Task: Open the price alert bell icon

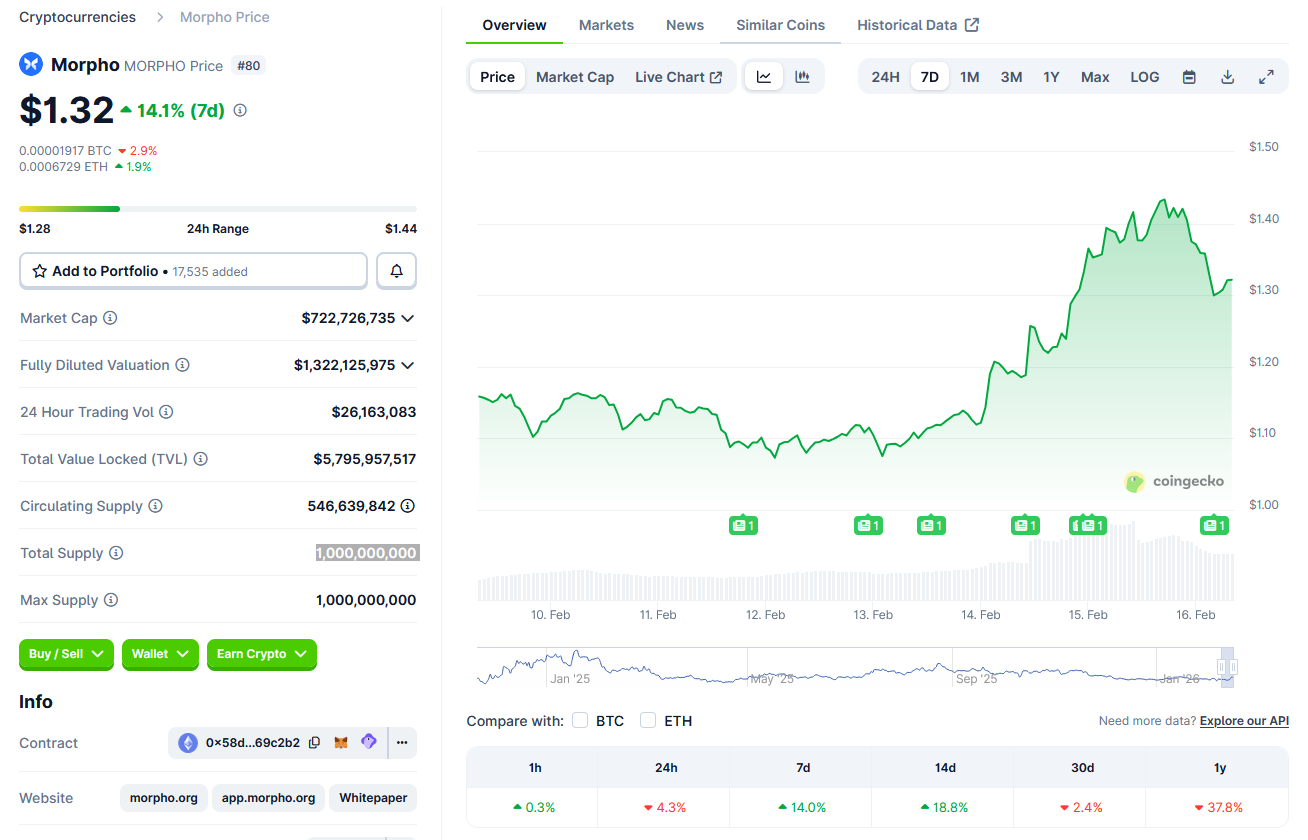Action: click(x=396, y=270)
